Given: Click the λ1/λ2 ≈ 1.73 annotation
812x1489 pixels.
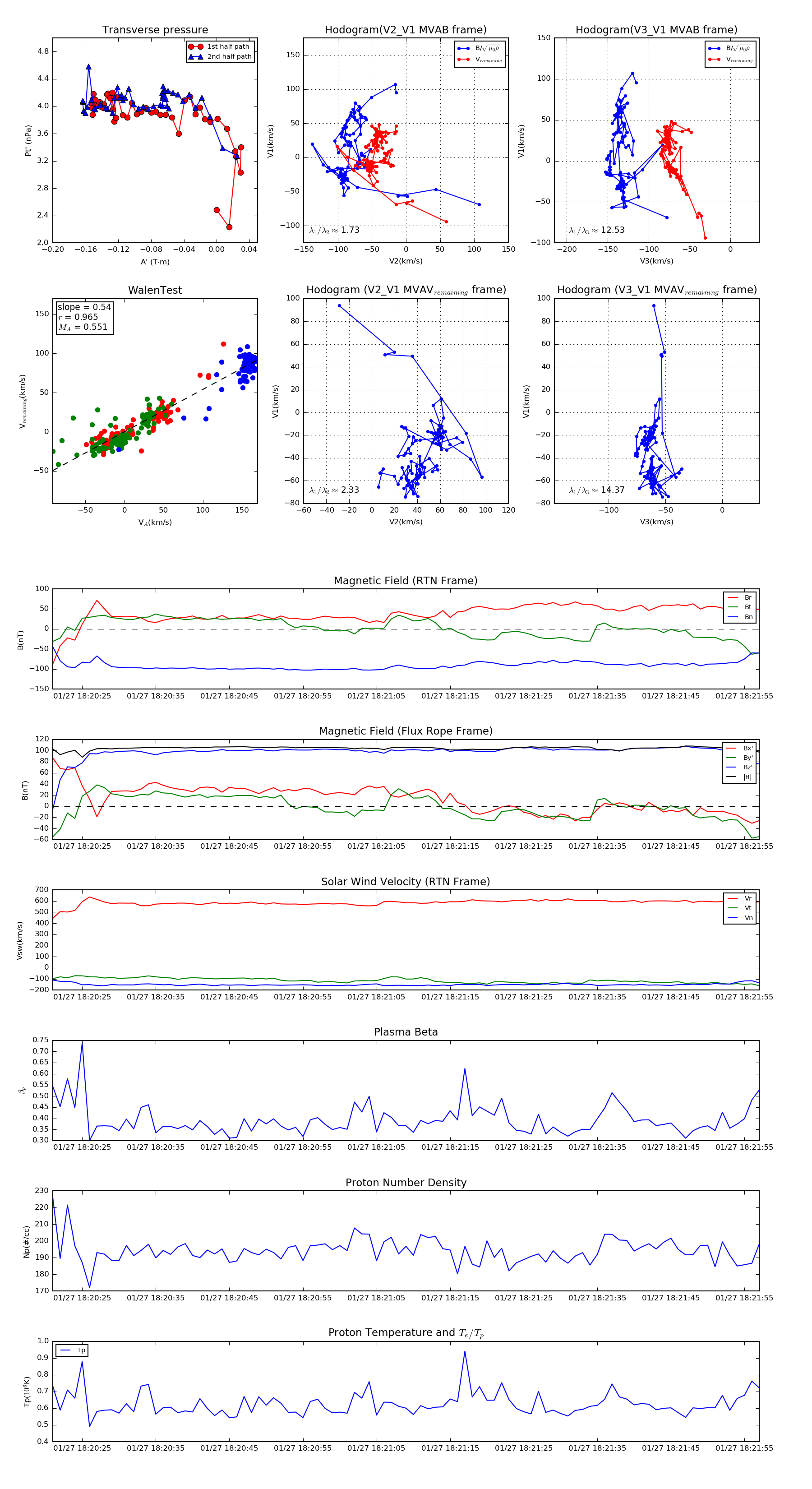Looking at the screenshot, I should [x=334, y=230].
